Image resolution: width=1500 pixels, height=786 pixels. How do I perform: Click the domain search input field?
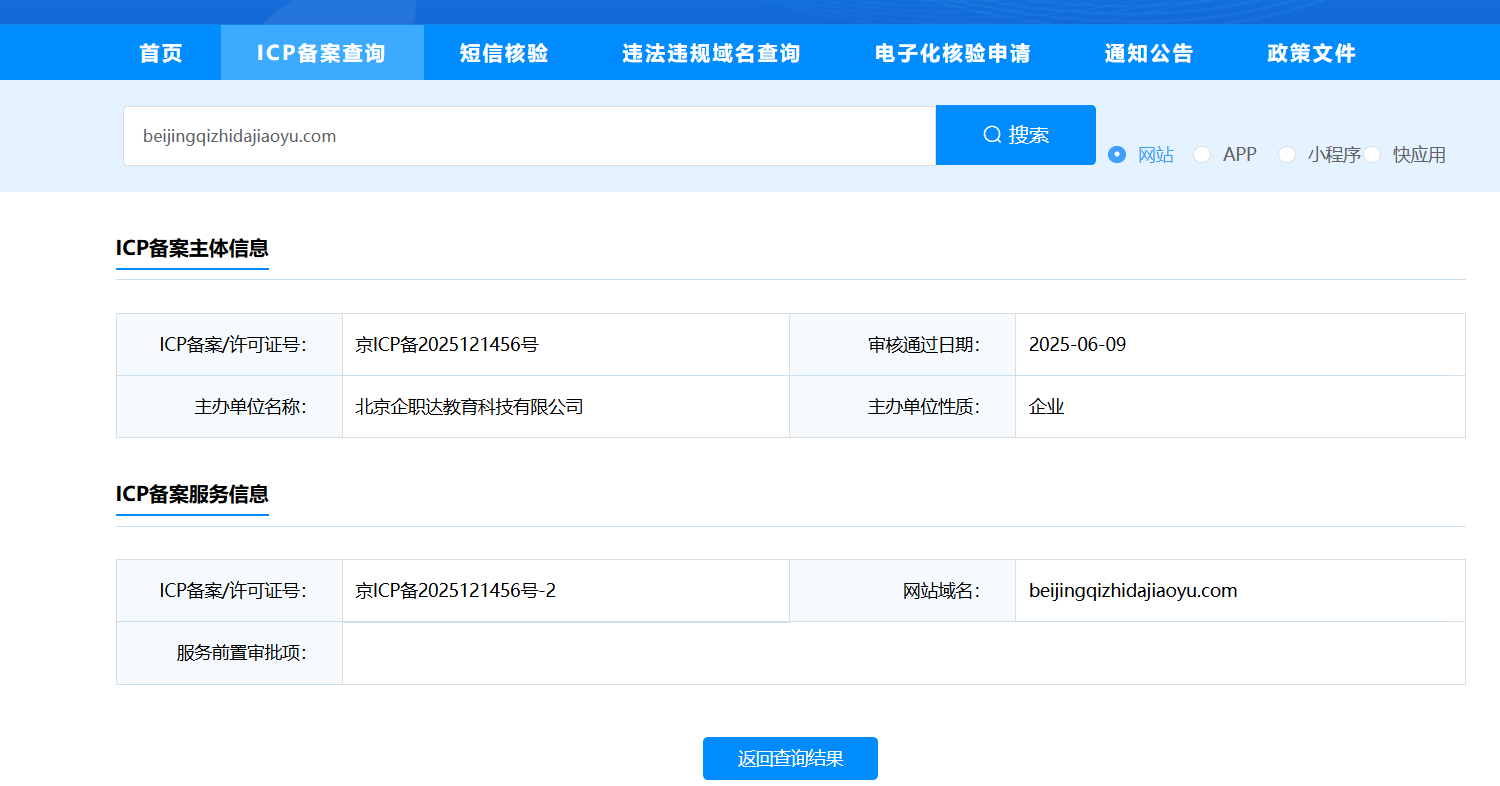529,136
